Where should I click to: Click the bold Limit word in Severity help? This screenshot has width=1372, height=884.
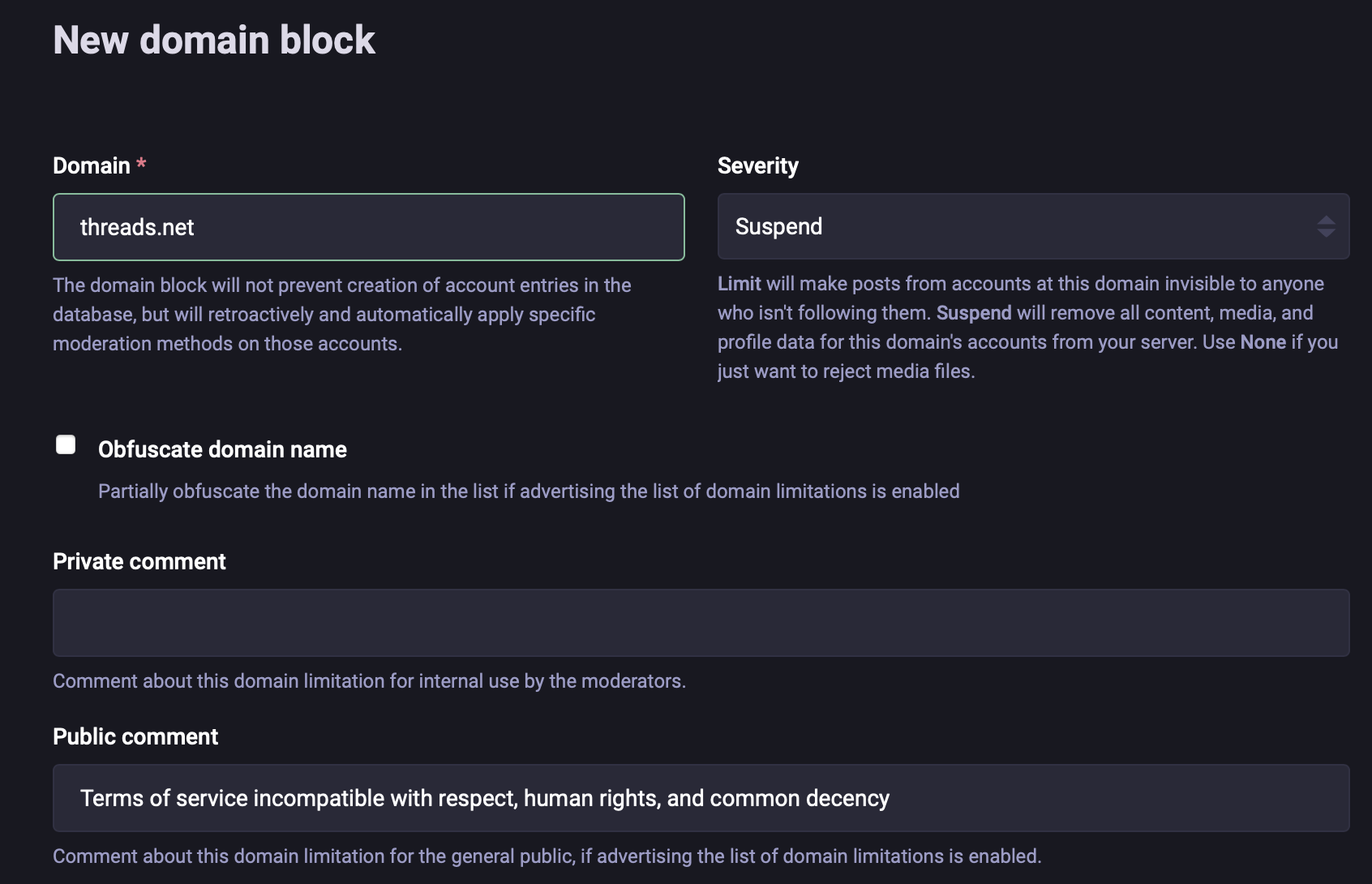tap(740, 284)
